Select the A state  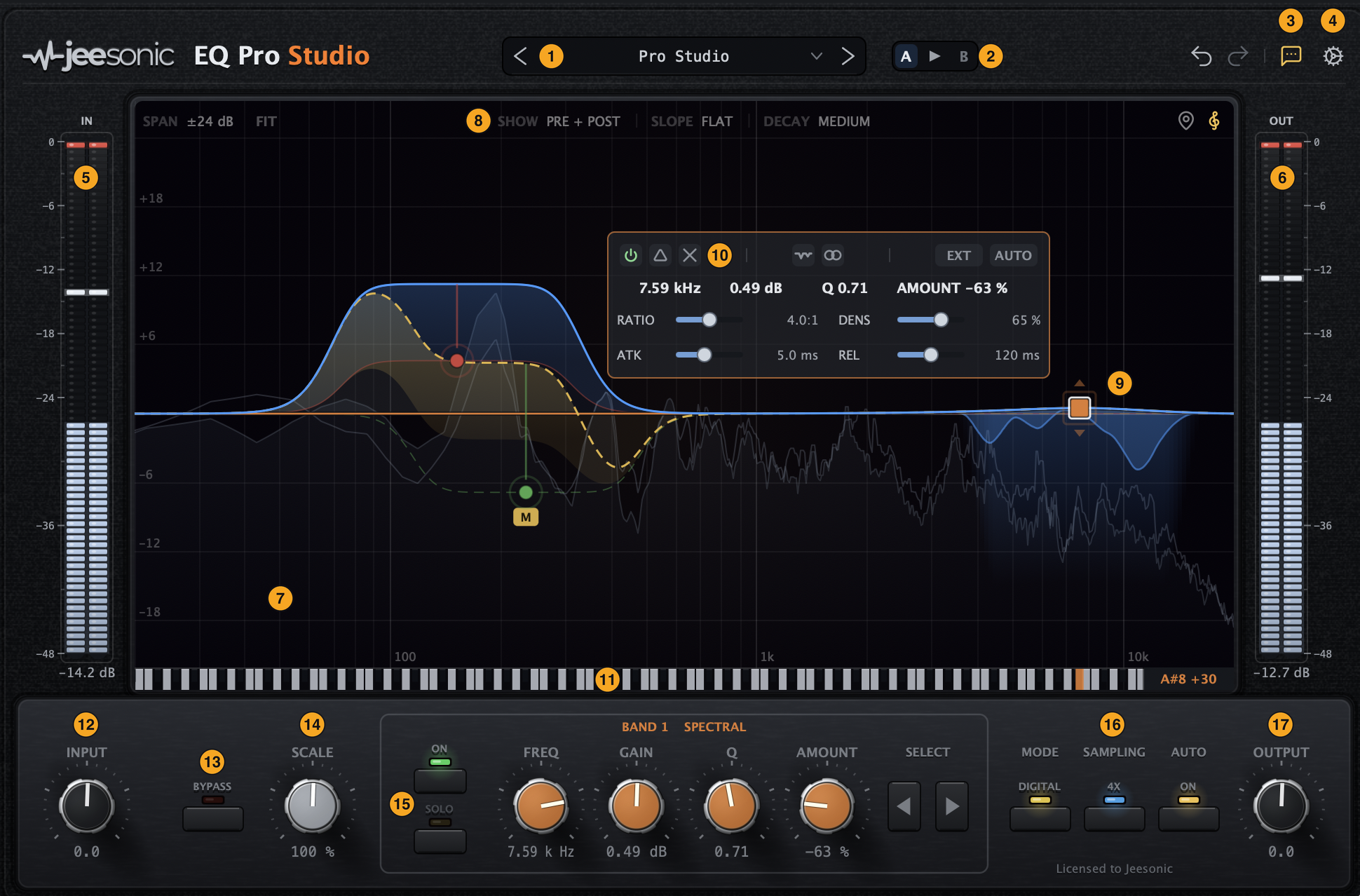click(906, 56)
